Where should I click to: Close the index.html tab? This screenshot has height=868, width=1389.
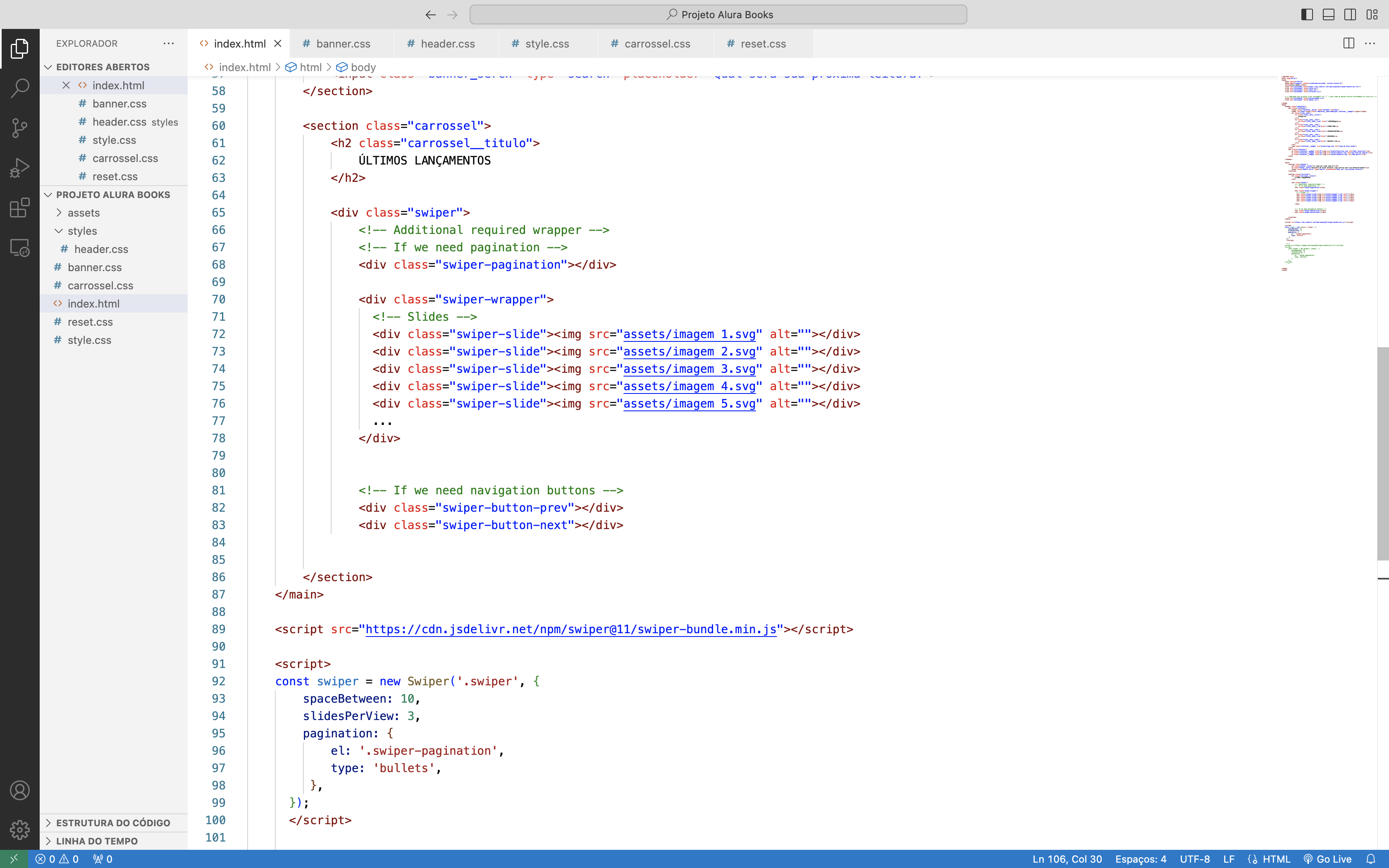click(278, 44)
